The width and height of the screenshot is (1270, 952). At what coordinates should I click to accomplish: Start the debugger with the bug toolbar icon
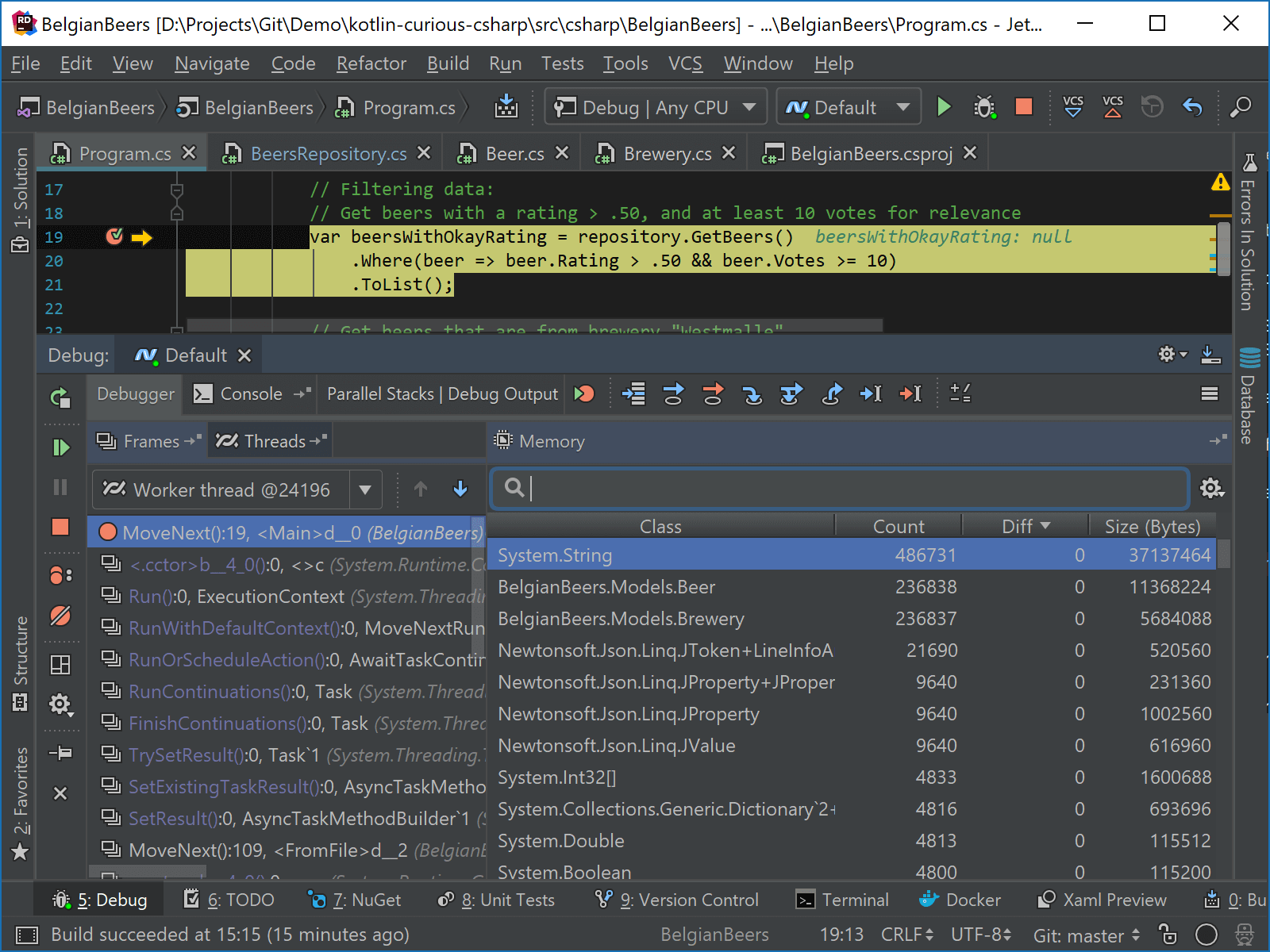(x=984, y=106)
